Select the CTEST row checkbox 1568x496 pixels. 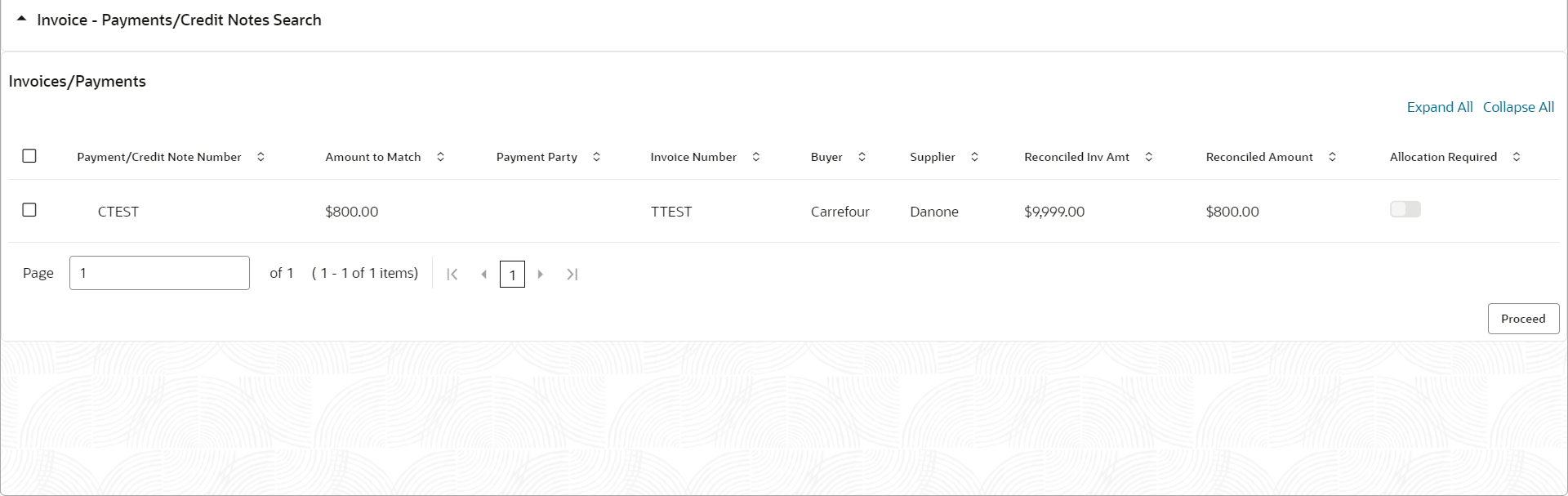pyautogui.click(x=29, y=210)
